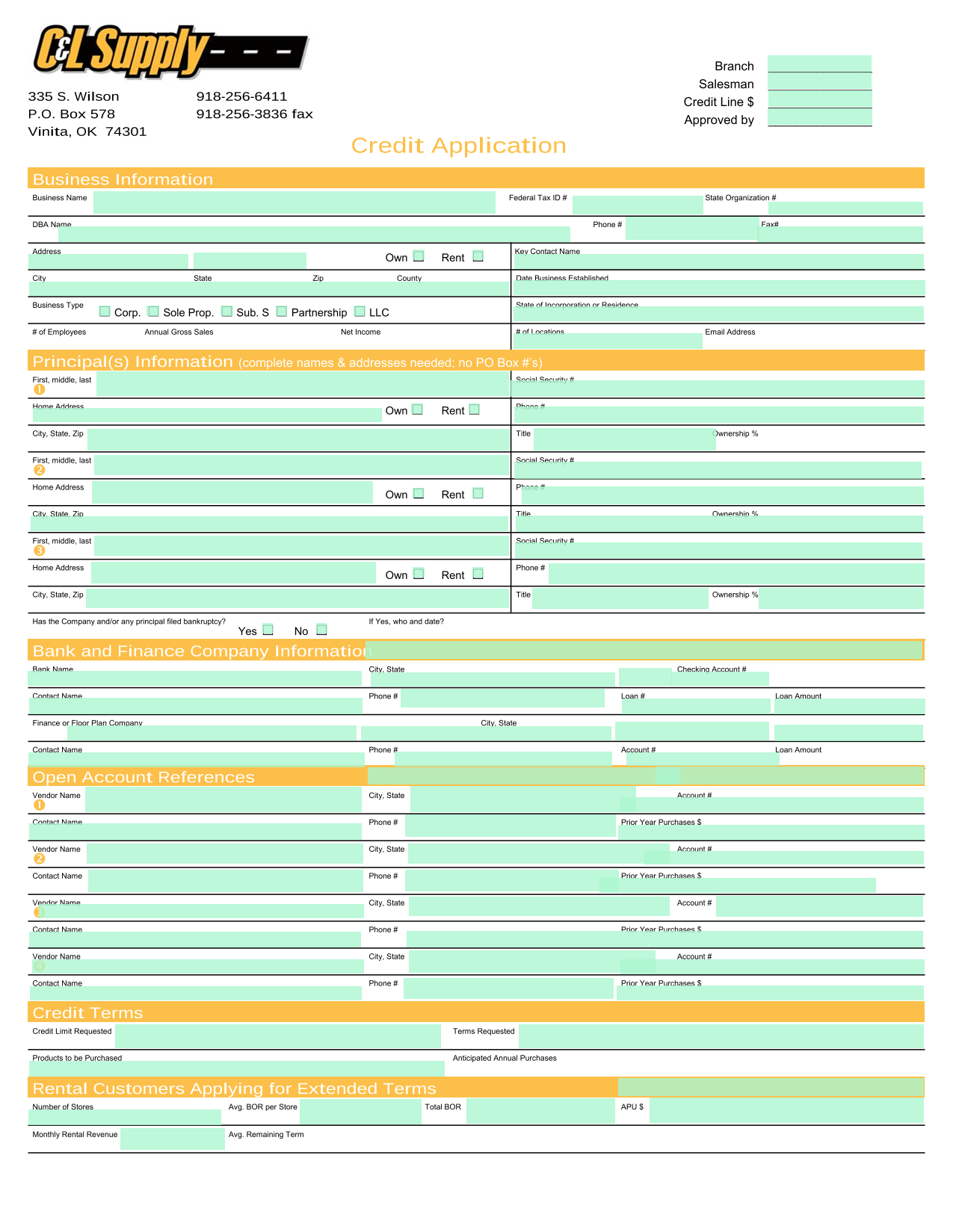The image size is (953, 1232).
Task: Click the Credit Line $ field
Action: 819,100
